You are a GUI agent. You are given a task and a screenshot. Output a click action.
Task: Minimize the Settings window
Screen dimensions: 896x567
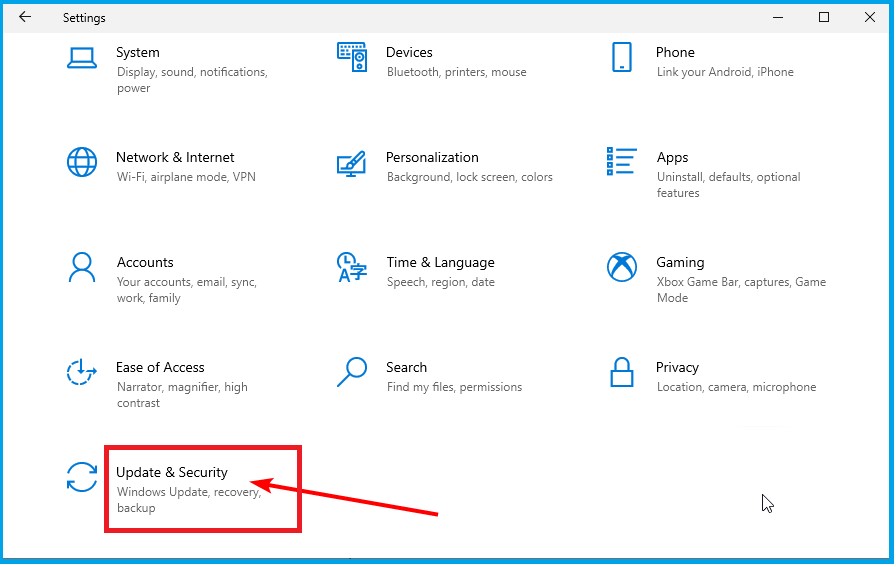click(x=778, y=17)
